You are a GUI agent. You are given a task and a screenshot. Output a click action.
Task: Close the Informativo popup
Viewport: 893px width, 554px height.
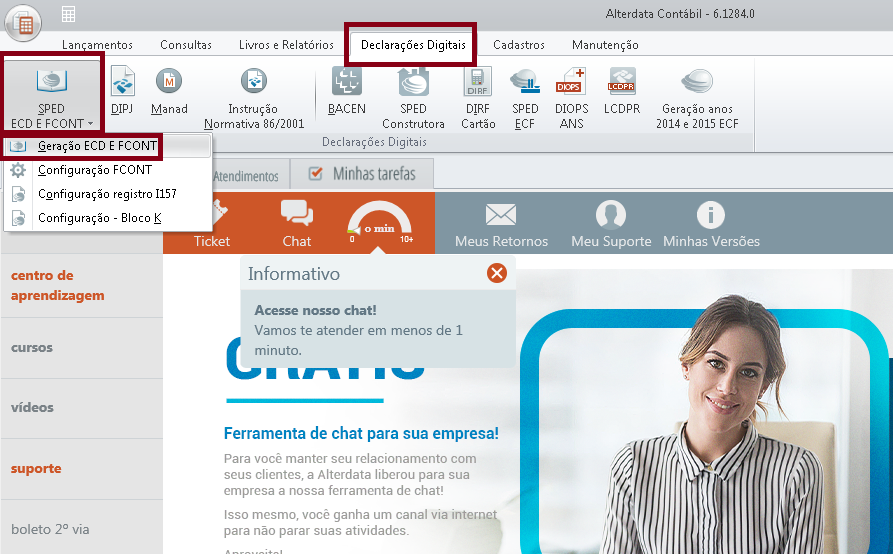(x=497, y=273)
